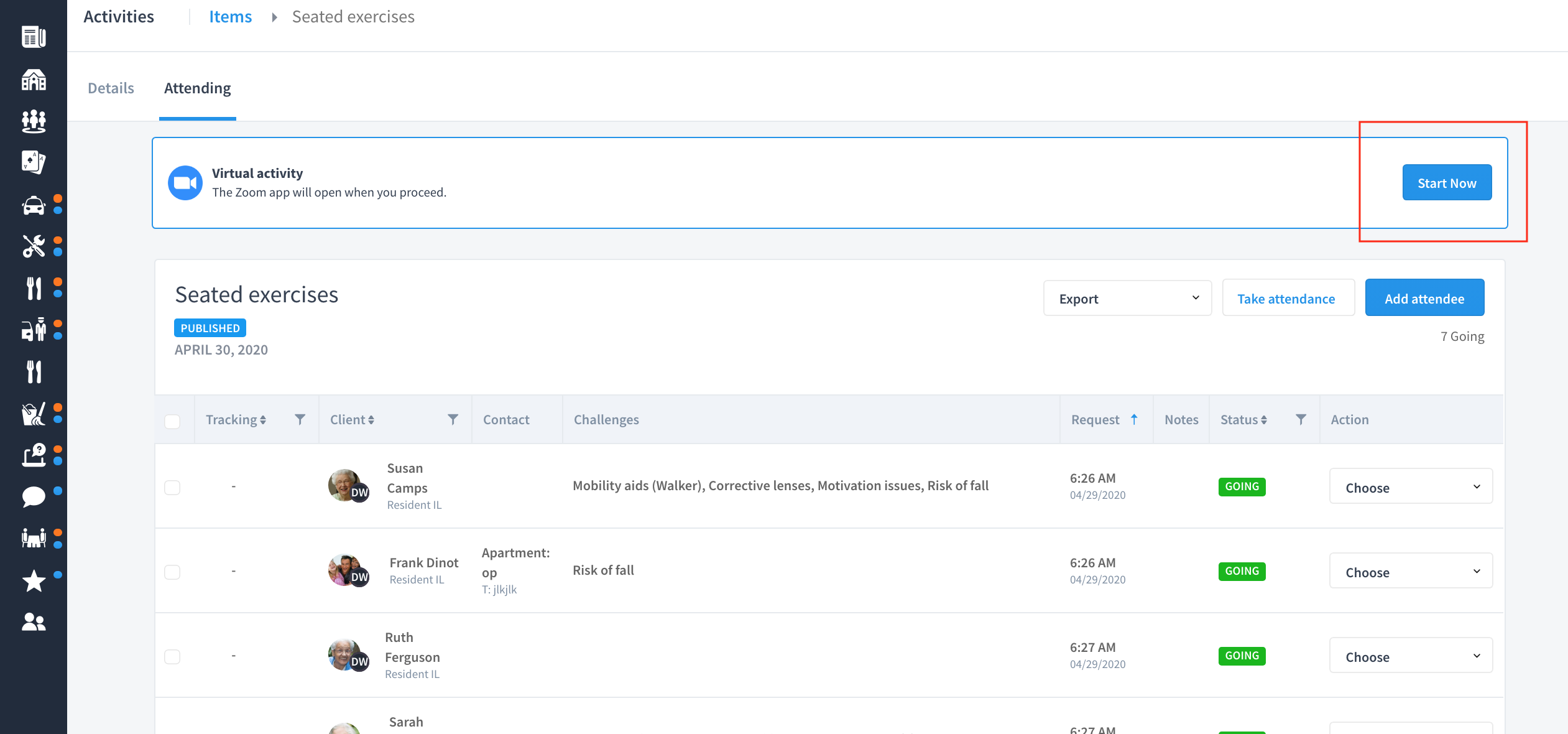Open the laptop help question icon
Image resolution: width=1568 pixels, height=734 pixels.
(34, 455)
